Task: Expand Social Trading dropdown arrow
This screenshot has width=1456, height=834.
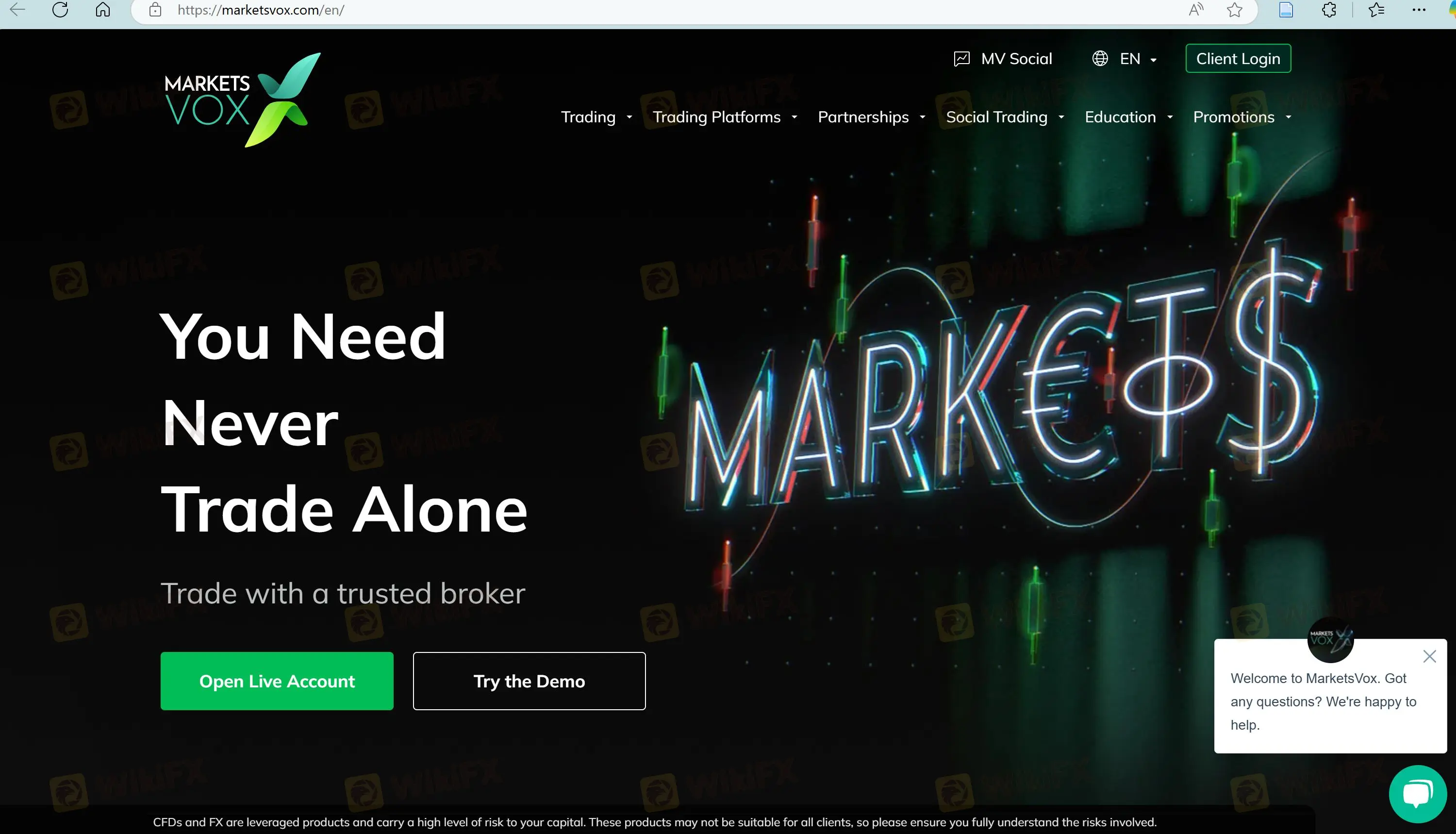Action: [x=1061, y=117]
